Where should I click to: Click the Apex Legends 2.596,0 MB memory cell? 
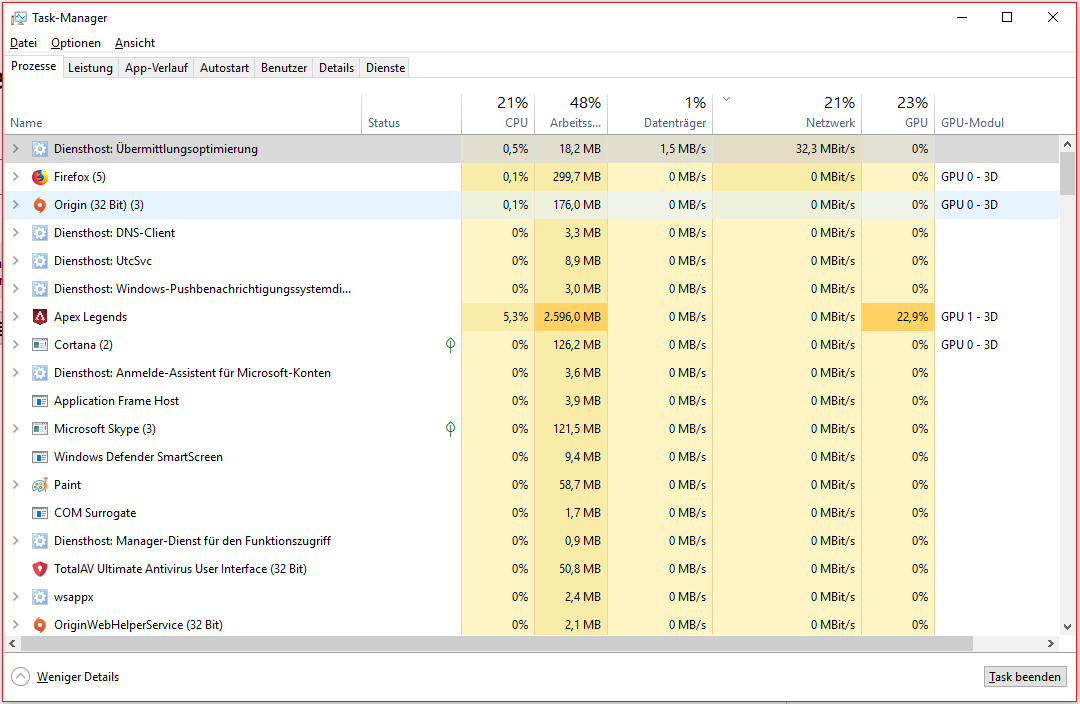[x=571, y=317]
